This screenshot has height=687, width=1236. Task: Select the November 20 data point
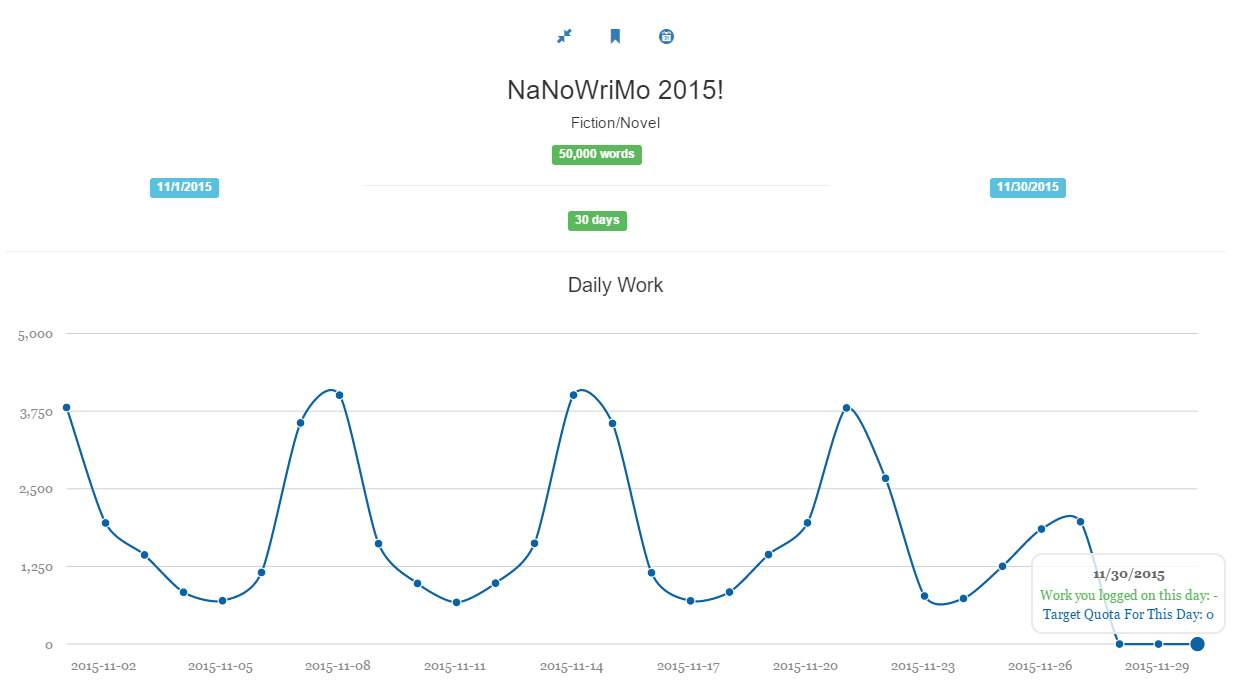click(x=807, y=523)
